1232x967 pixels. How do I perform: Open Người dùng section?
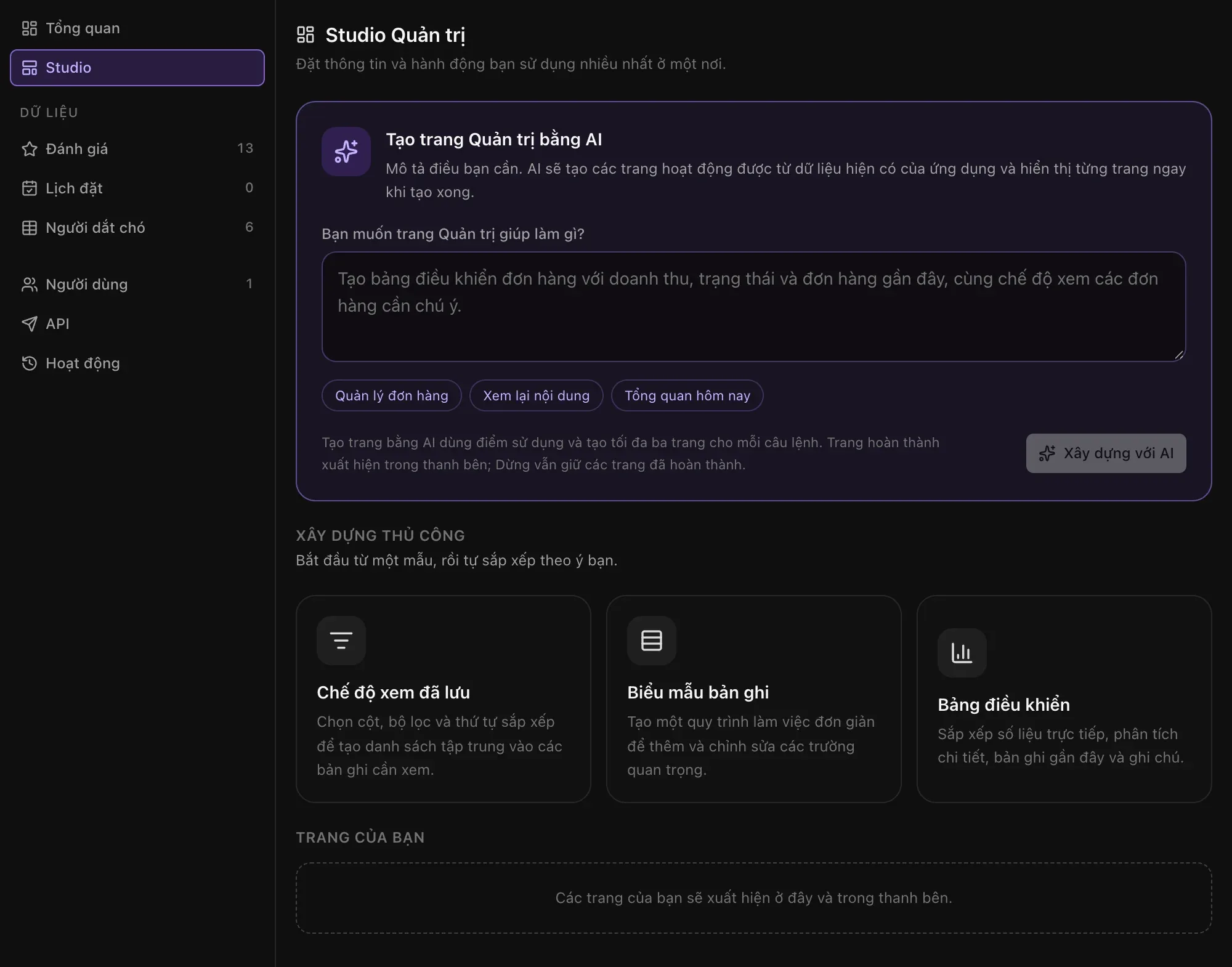[x=137, y=284]
